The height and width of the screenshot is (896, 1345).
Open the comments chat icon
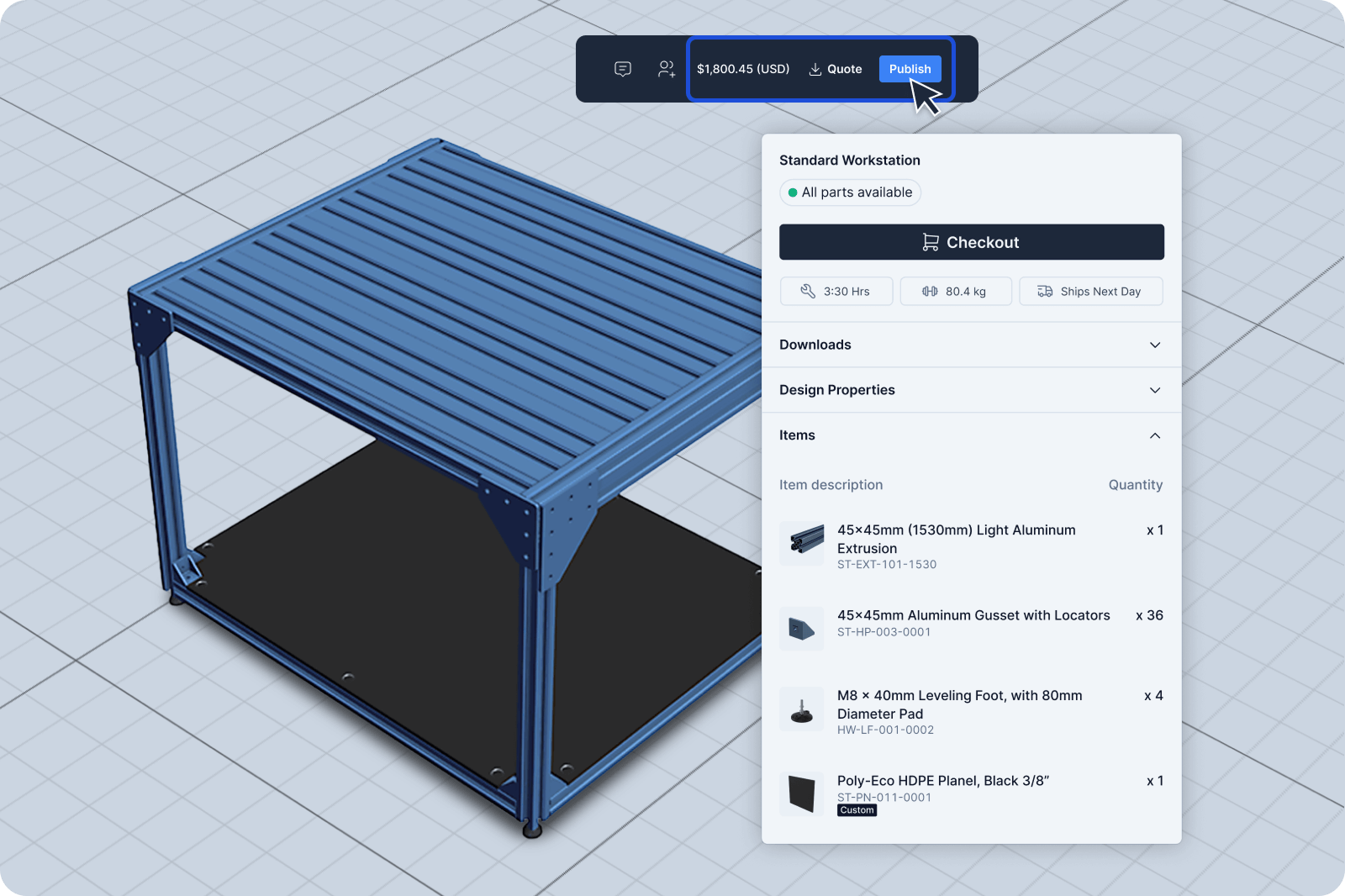(623, 69)
